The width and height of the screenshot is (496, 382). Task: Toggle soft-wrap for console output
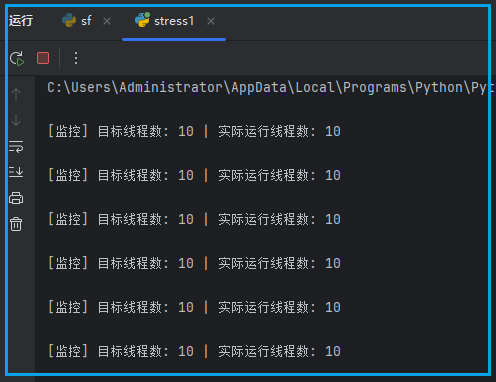click(16, 146)
